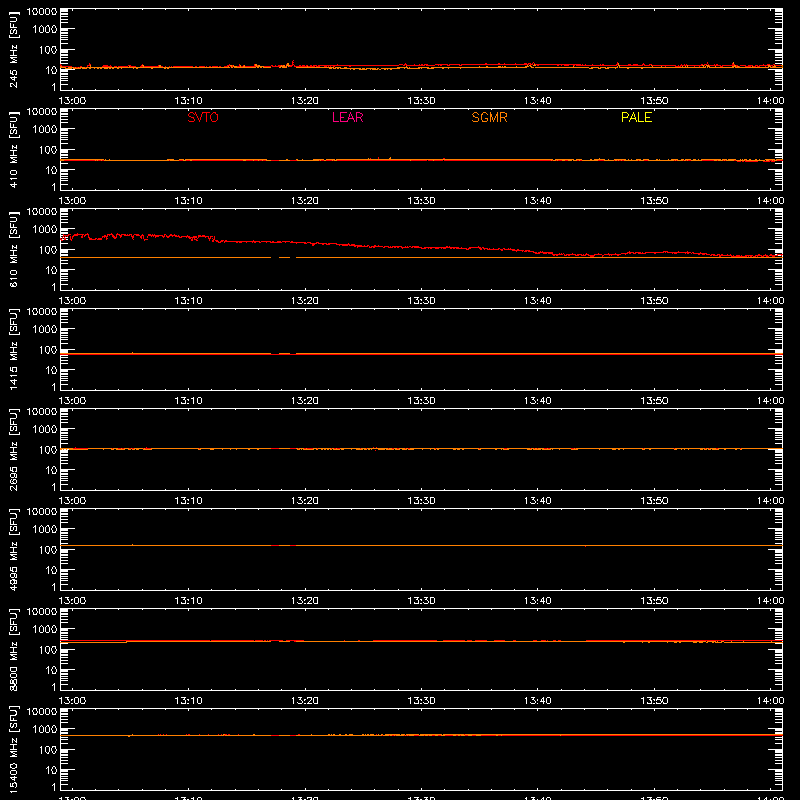Click the 1000 tick label in 610 MHz panel
This screenshot has width=800, height=800.
[x=45, y=230]
